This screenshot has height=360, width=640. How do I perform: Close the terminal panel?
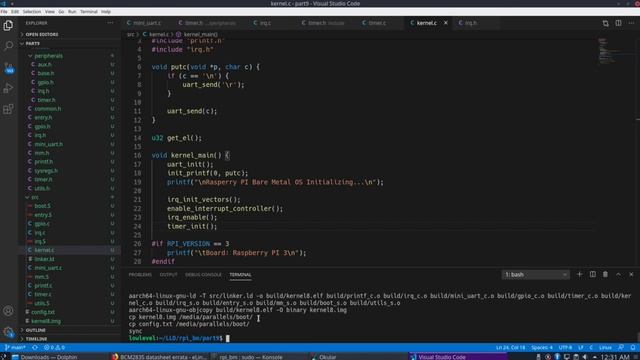pos(631,274)
